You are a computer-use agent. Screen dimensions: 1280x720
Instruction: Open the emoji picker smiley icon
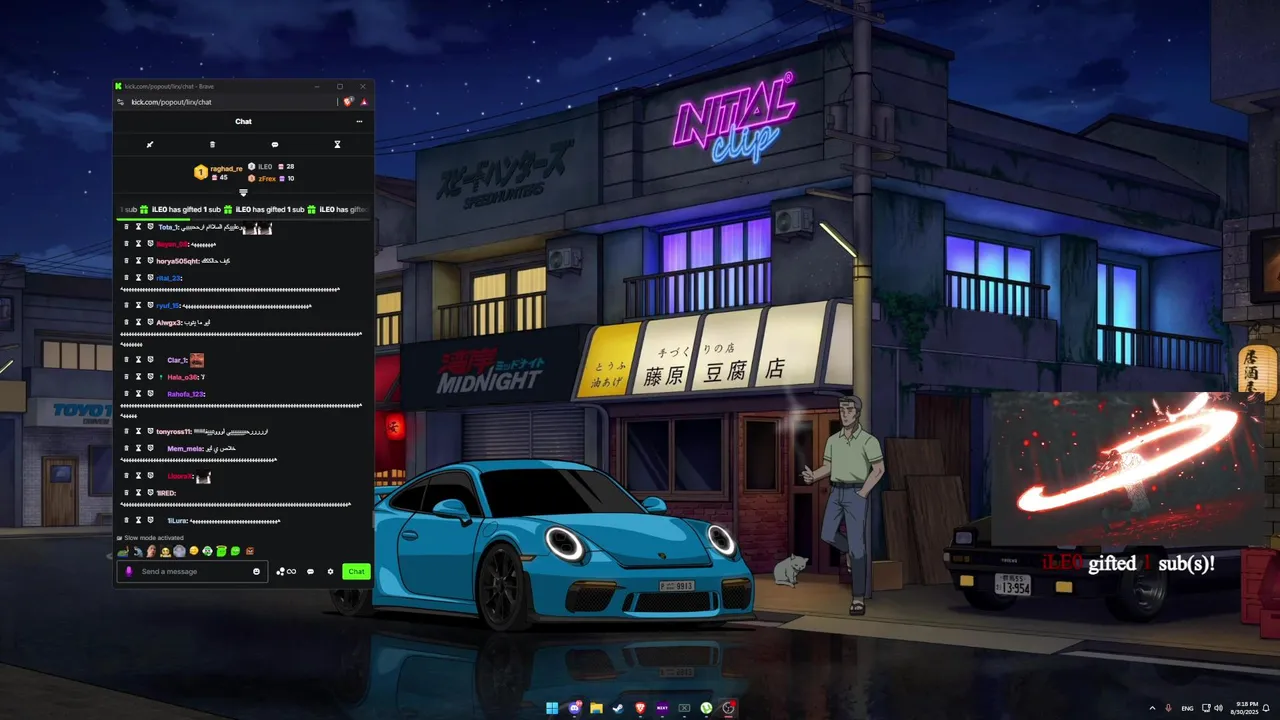(256, 571)
